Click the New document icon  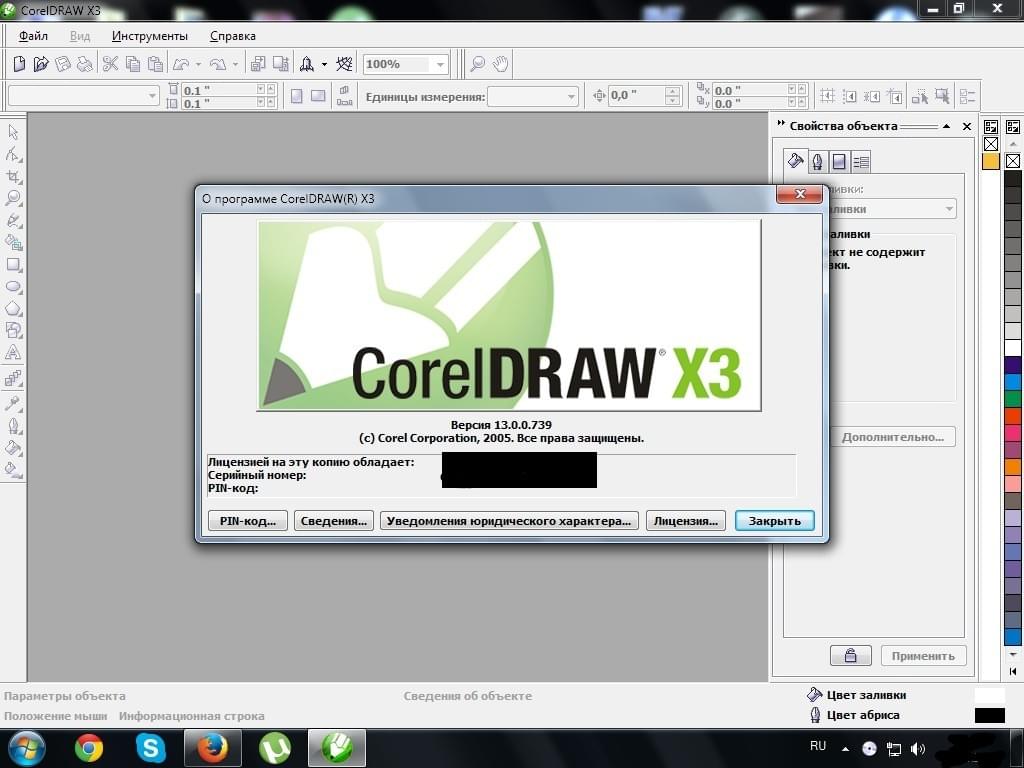tap(19, 64)
